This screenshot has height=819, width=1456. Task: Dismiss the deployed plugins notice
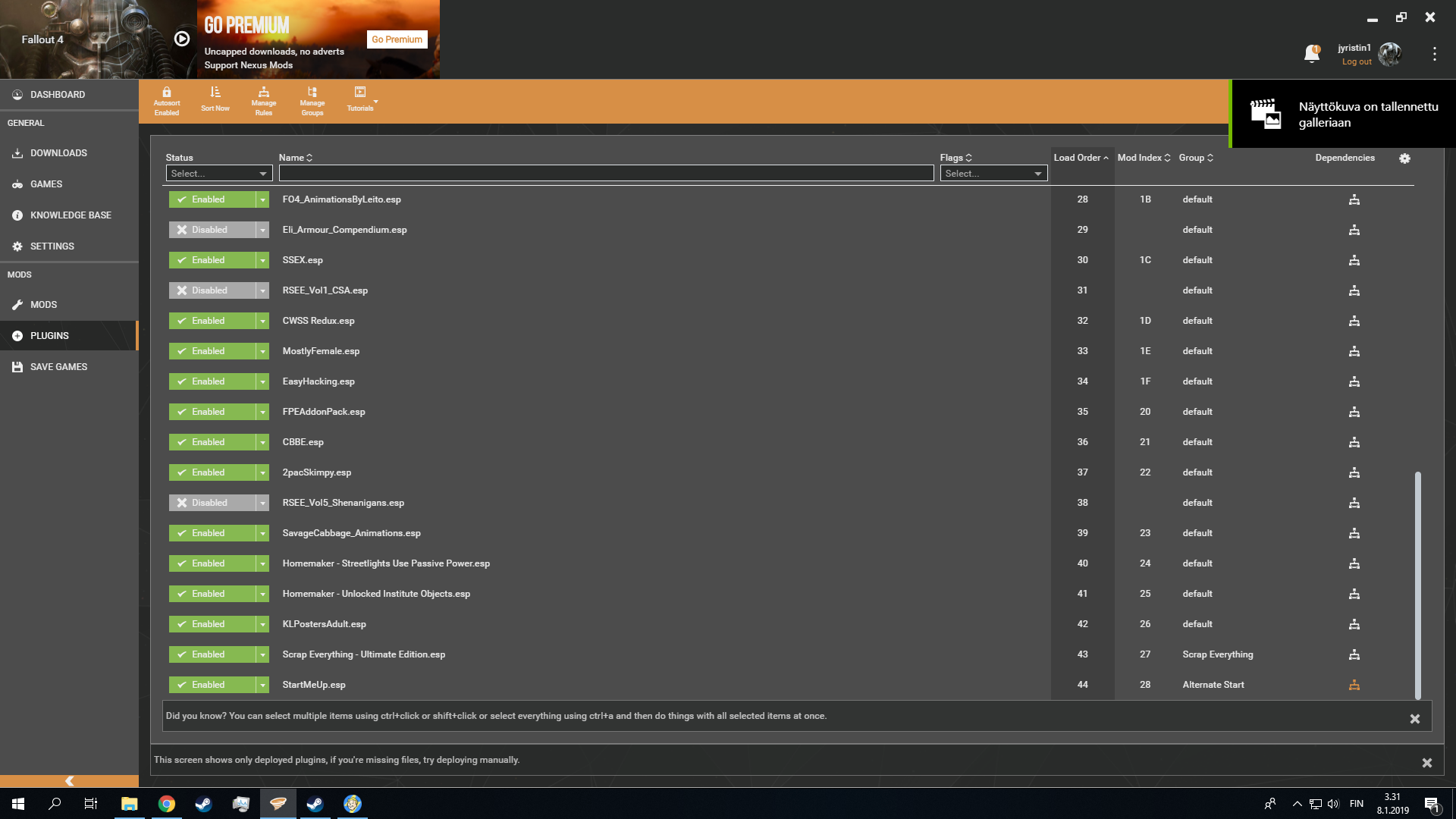(1426, 763)
